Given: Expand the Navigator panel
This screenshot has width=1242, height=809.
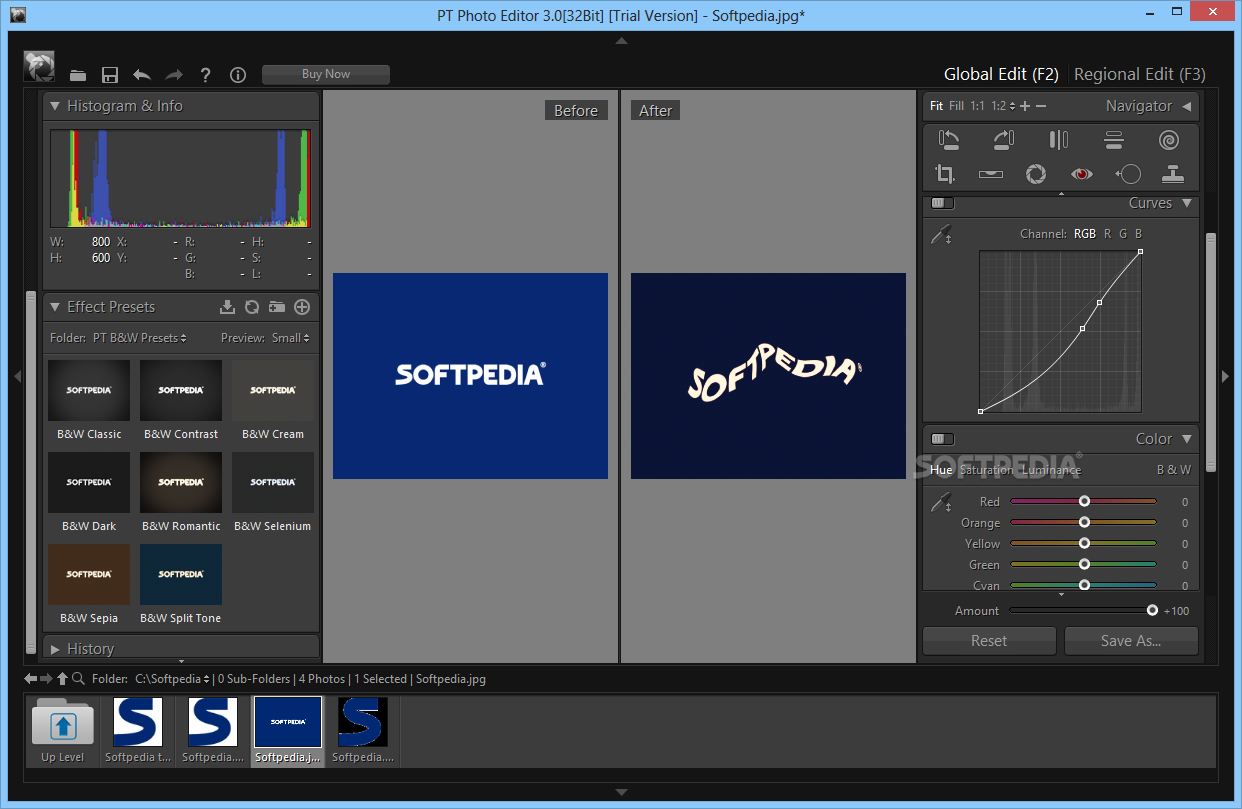Looking at the screenshot, I should (x=1187, y=106).
